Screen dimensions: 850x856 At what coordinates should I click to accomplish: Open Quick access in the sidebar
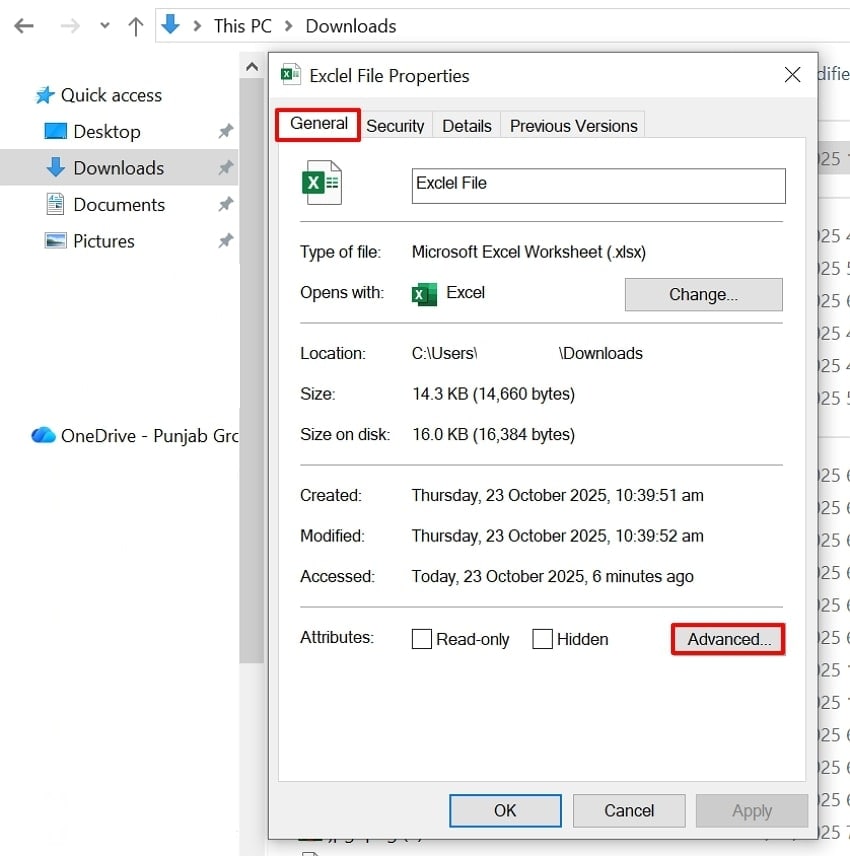[111, 96]
